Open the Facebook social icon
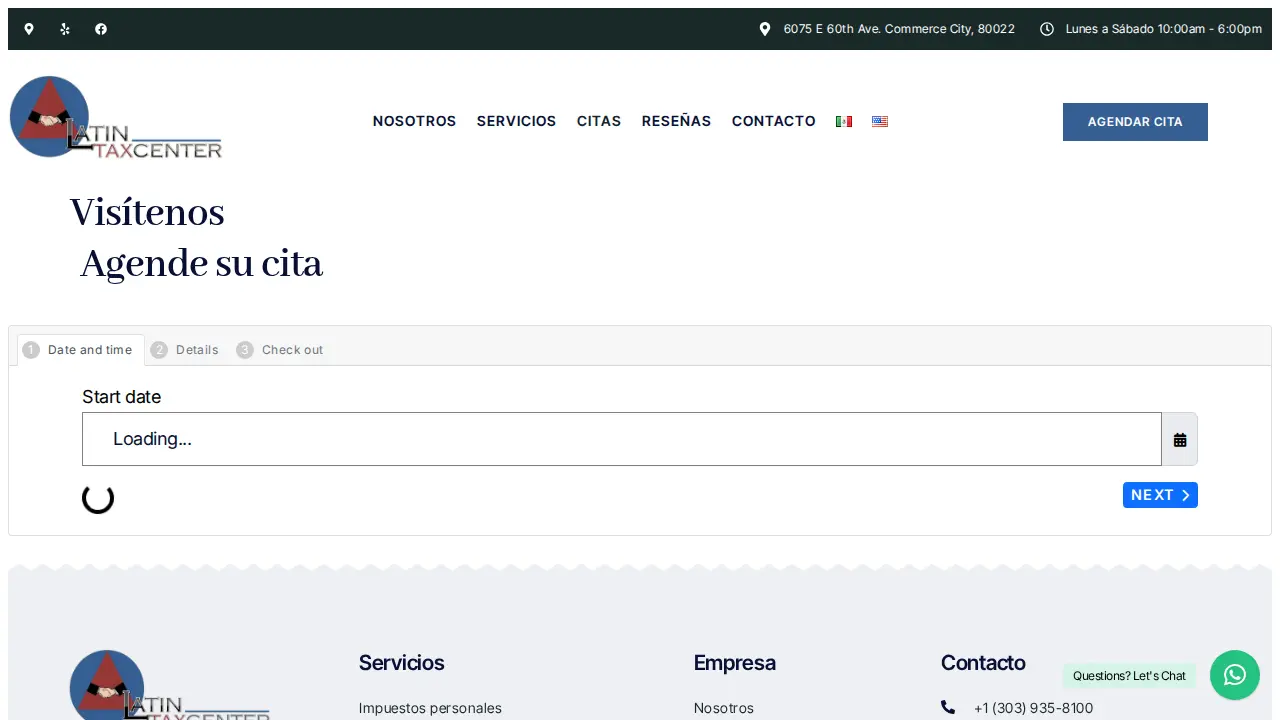 (x=101, y=29)
